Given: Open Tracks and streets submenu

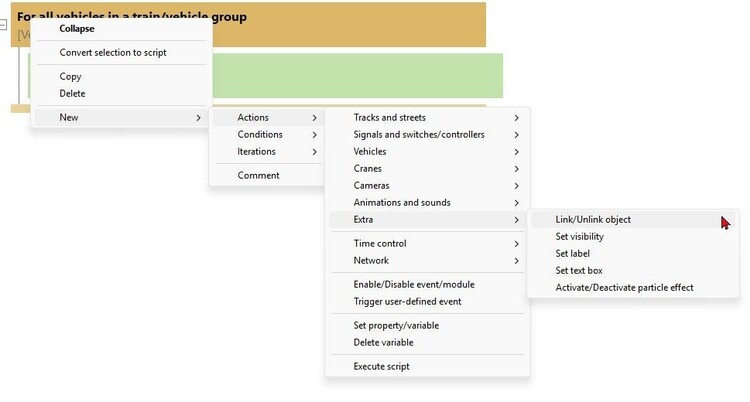Looking at the screenshot, I should point(428,118).
